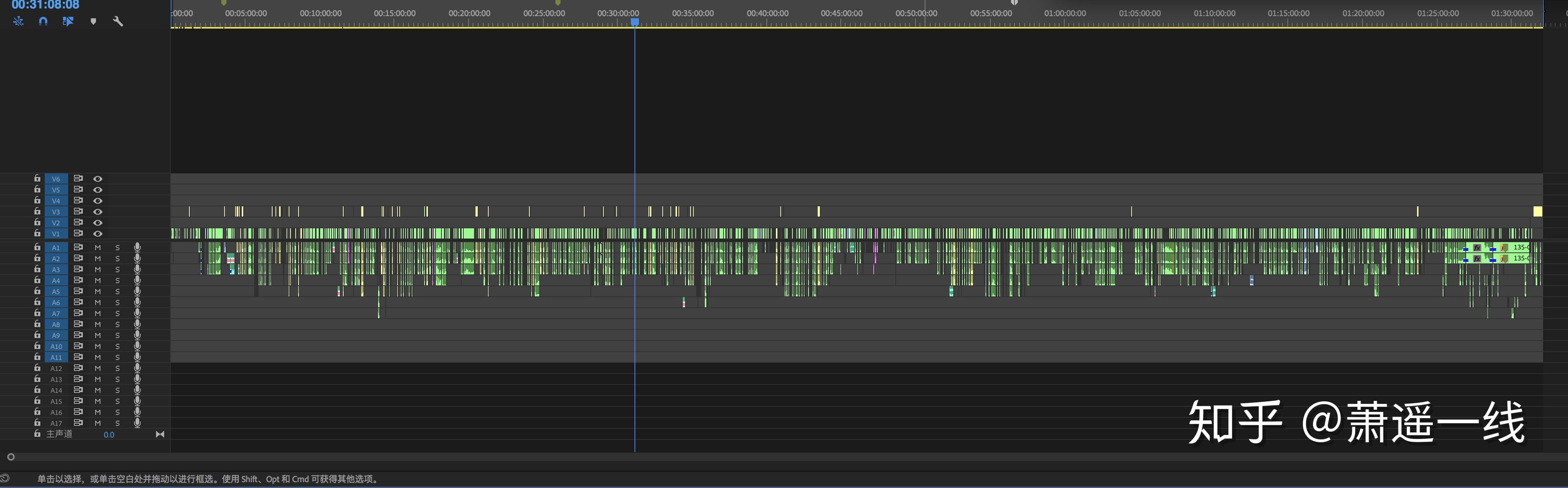
Task: Lock the A7 audio track
Action: (37, 313)
